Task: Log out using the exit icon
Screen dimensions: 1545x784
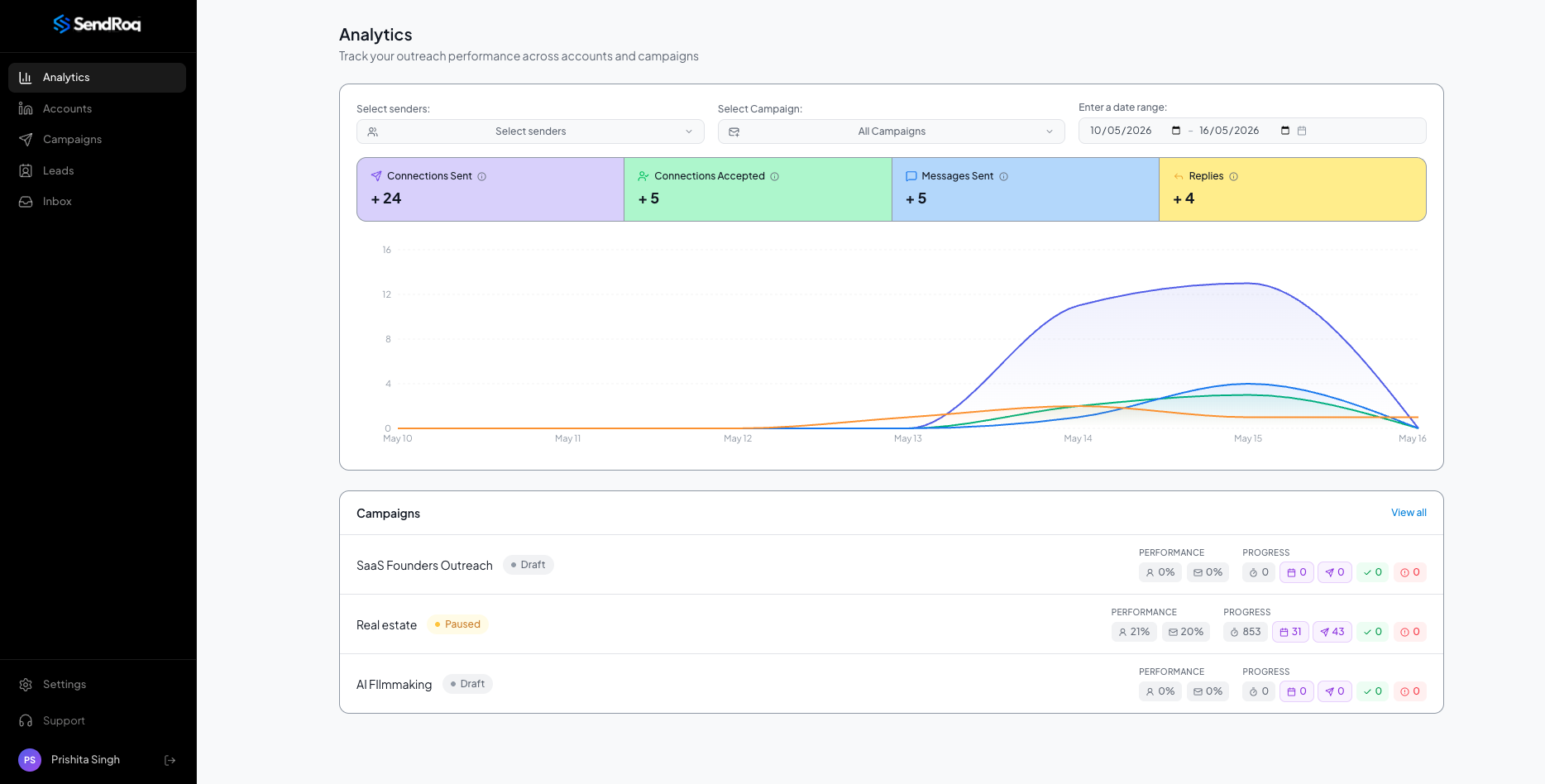Action: click(x=170, y=760)
